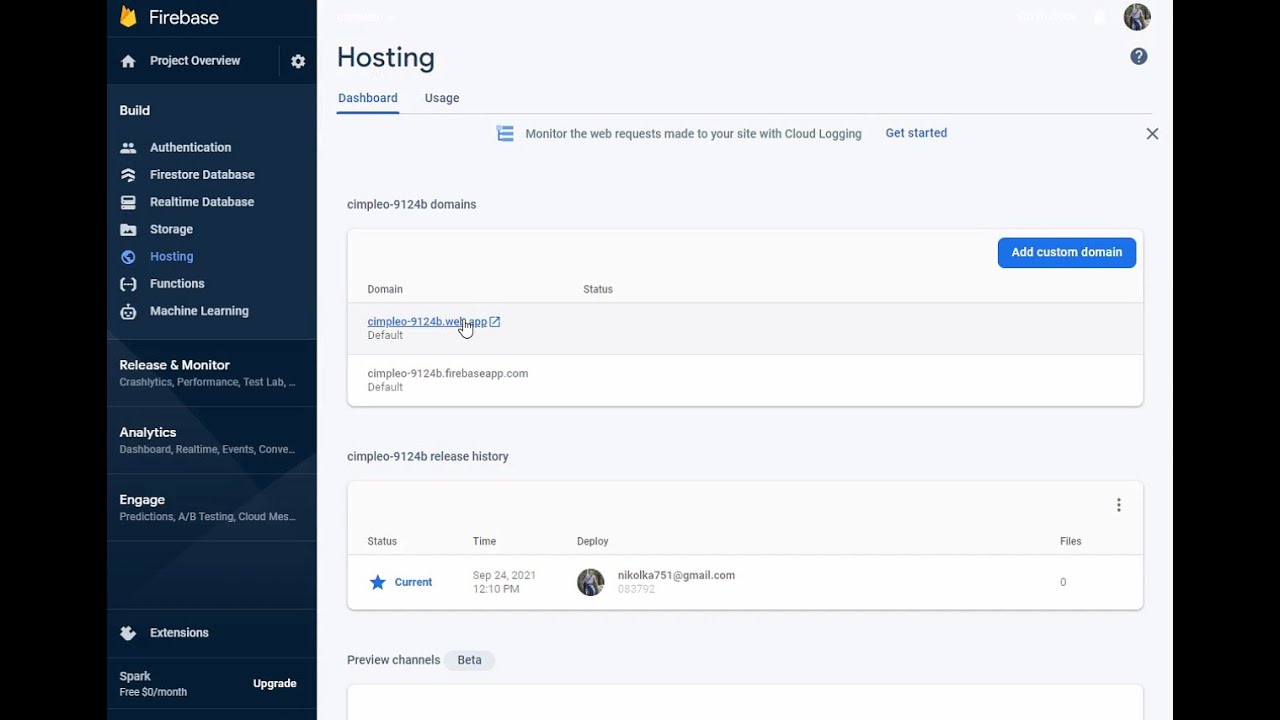Click the deployer's avatar in release history
The height and width of the screenshot is (720, 1280).
(591, 582)
